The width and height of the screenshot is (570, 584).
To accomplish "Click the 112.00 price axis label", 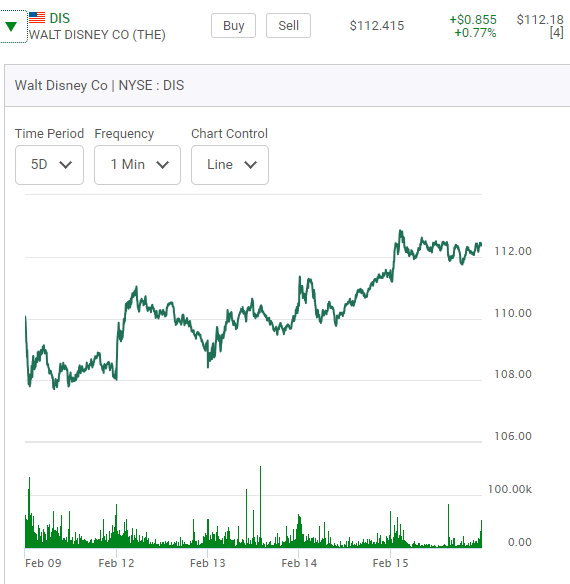I will click(513, 251).
